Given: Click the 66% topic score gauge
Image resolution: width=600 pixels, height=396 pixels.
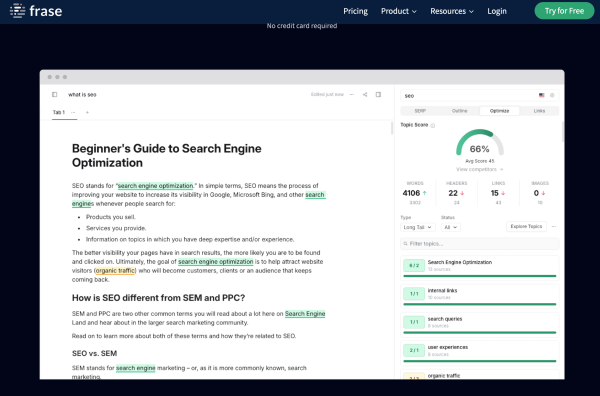Looking at the screenshot, I should coord(479,143).
